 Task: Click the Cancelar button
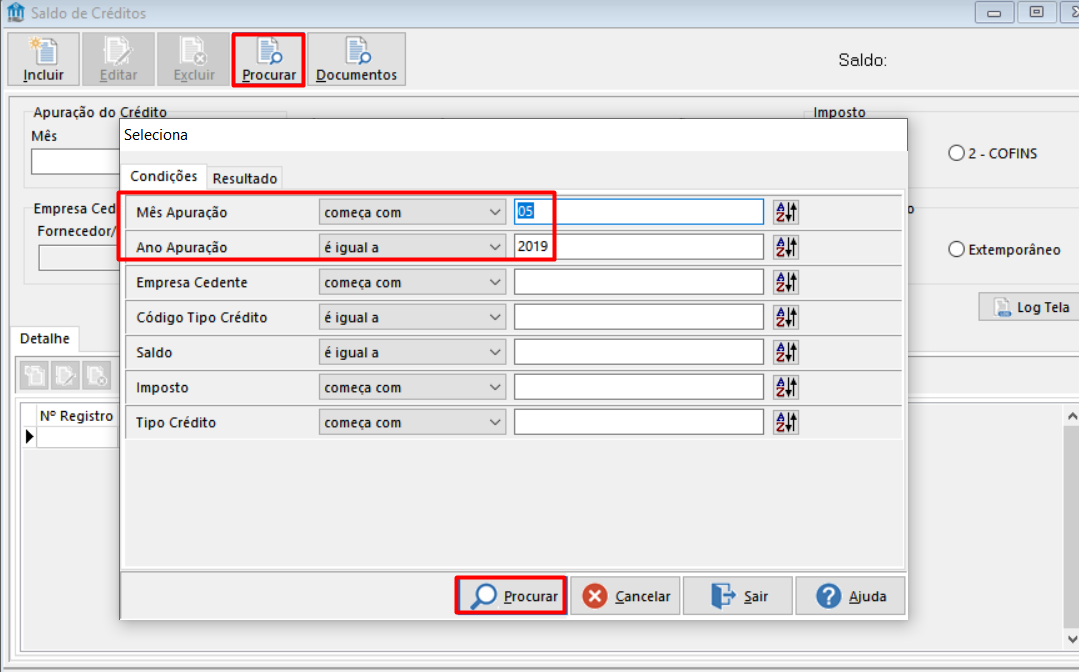(x=626, y=596)
